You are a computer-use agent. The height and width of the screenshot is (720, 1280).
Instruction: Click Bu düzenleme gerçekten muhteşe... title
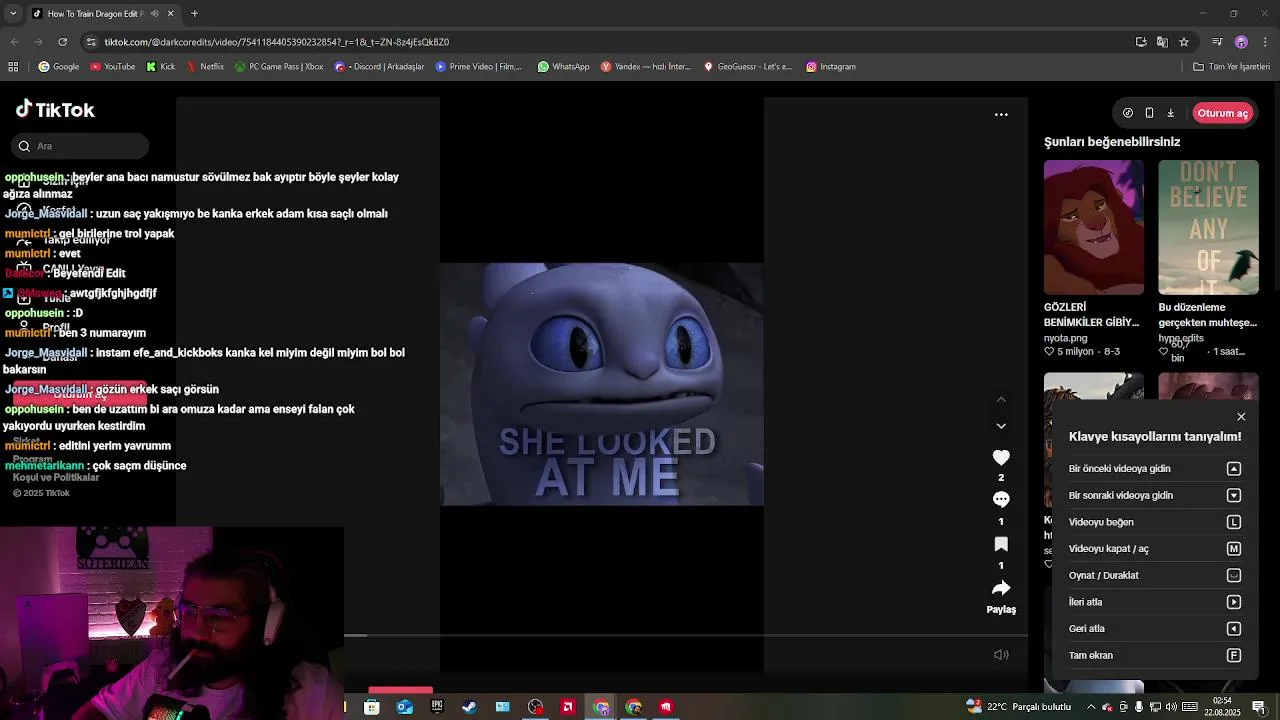point(1207,315)
